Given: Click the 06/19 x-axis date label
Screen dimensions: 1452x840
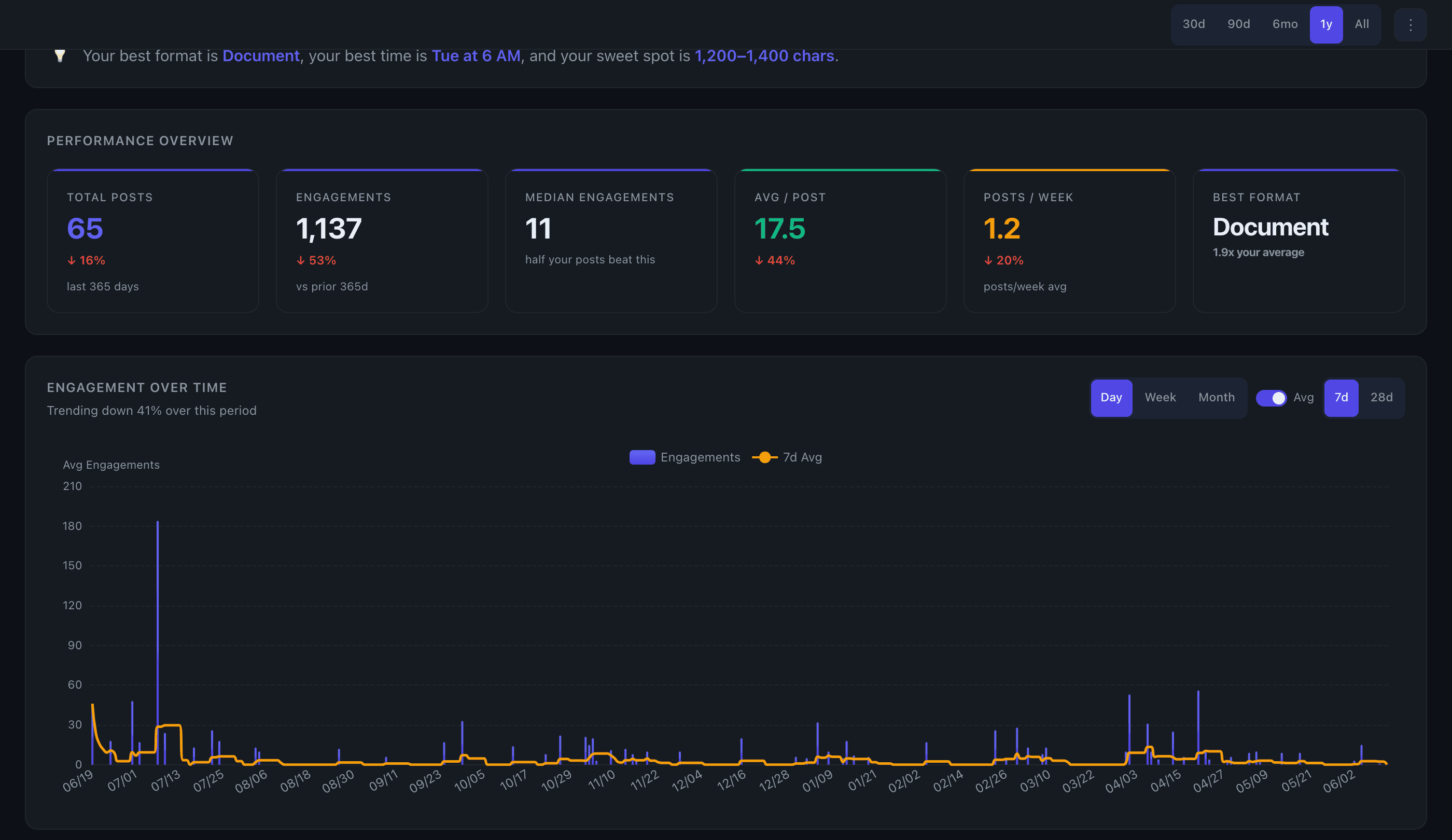Looking at the screenshot, I should click(78, 781).
